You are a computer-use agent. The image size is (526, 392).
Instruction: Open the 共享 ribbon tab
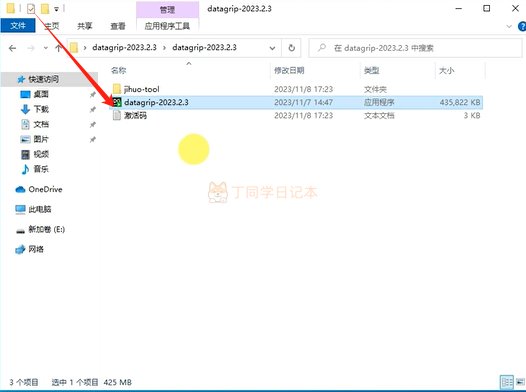click(x=85, y=26)
